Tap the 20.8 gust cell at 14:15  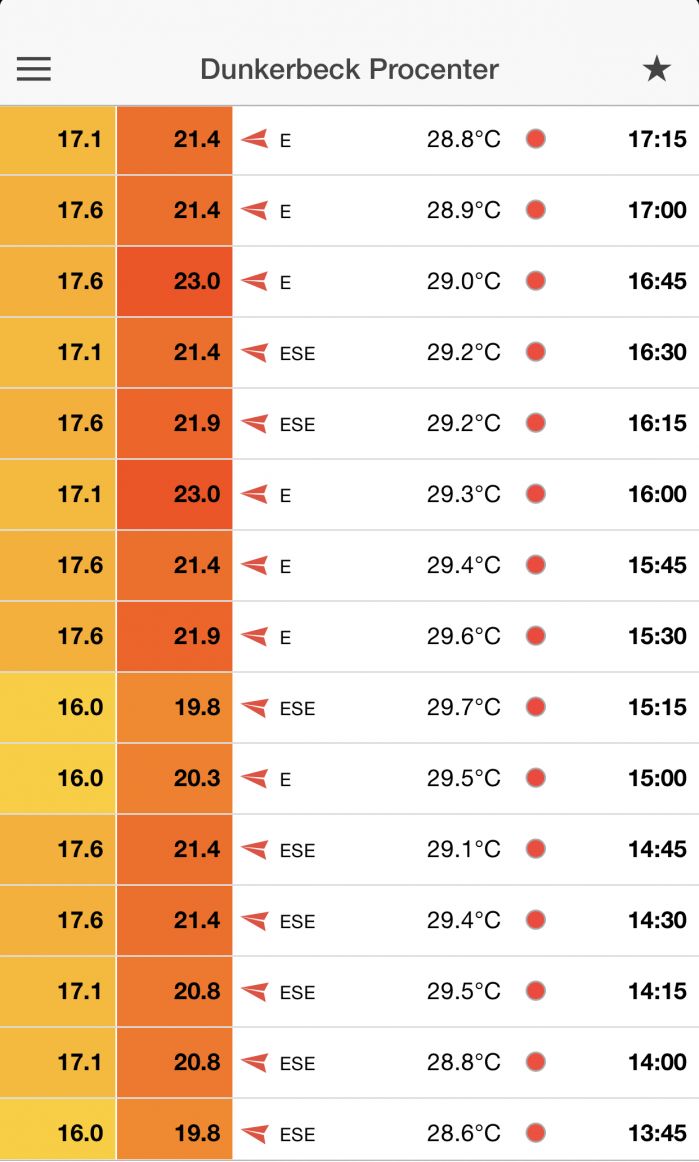pyautogui.click(x=175, y=992)
